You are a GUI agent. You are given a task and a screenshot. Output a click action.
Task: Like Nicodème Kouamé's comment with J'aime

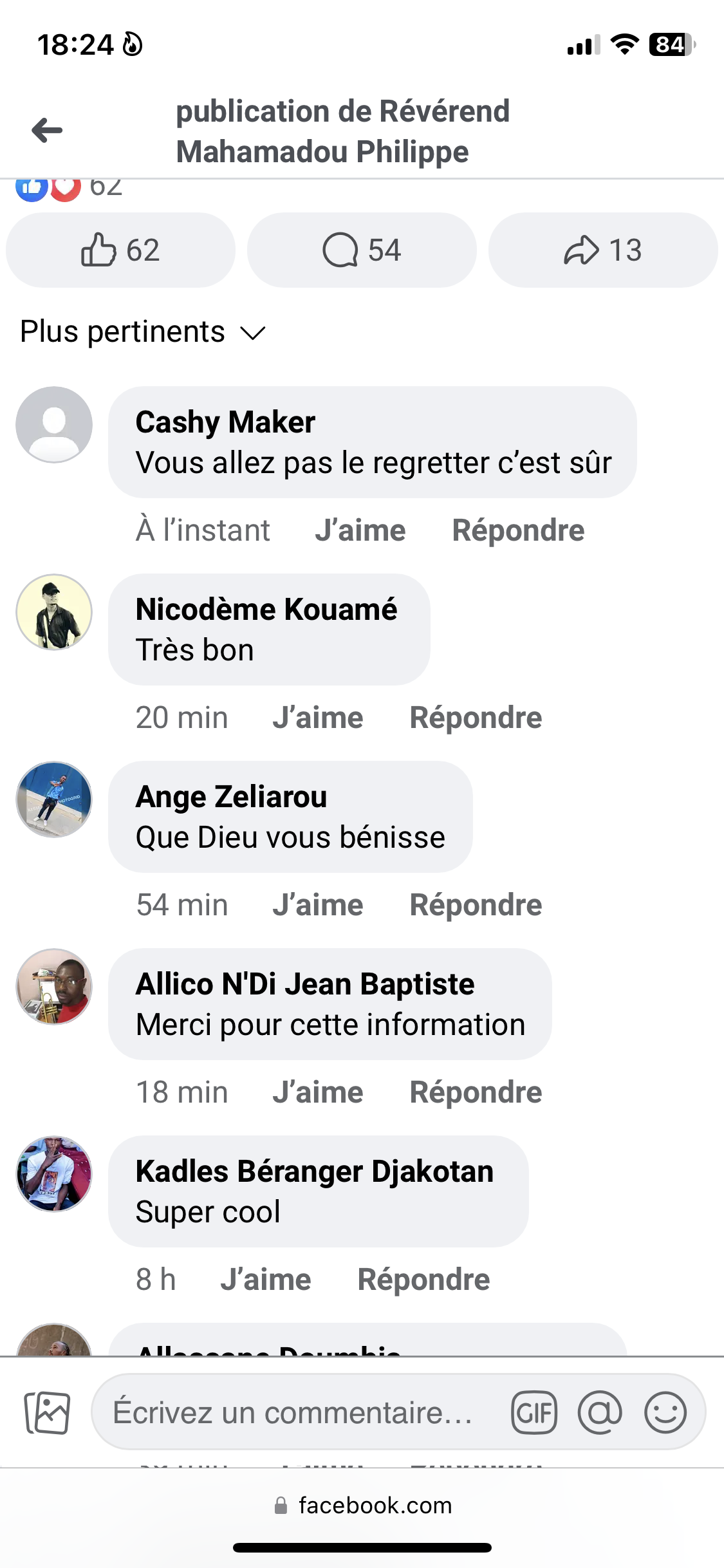[x=318, y=718]
